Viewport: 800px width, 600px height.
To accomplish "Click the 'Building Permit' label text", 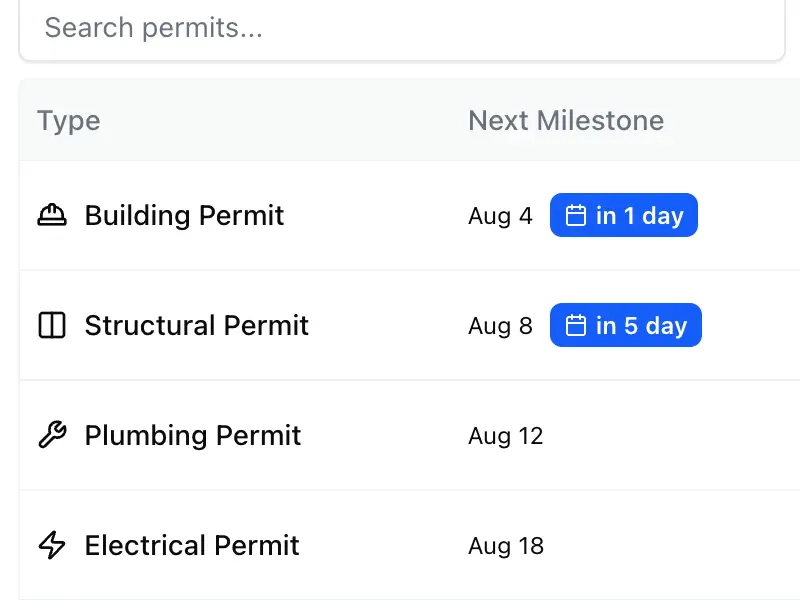I will (184, 215).
